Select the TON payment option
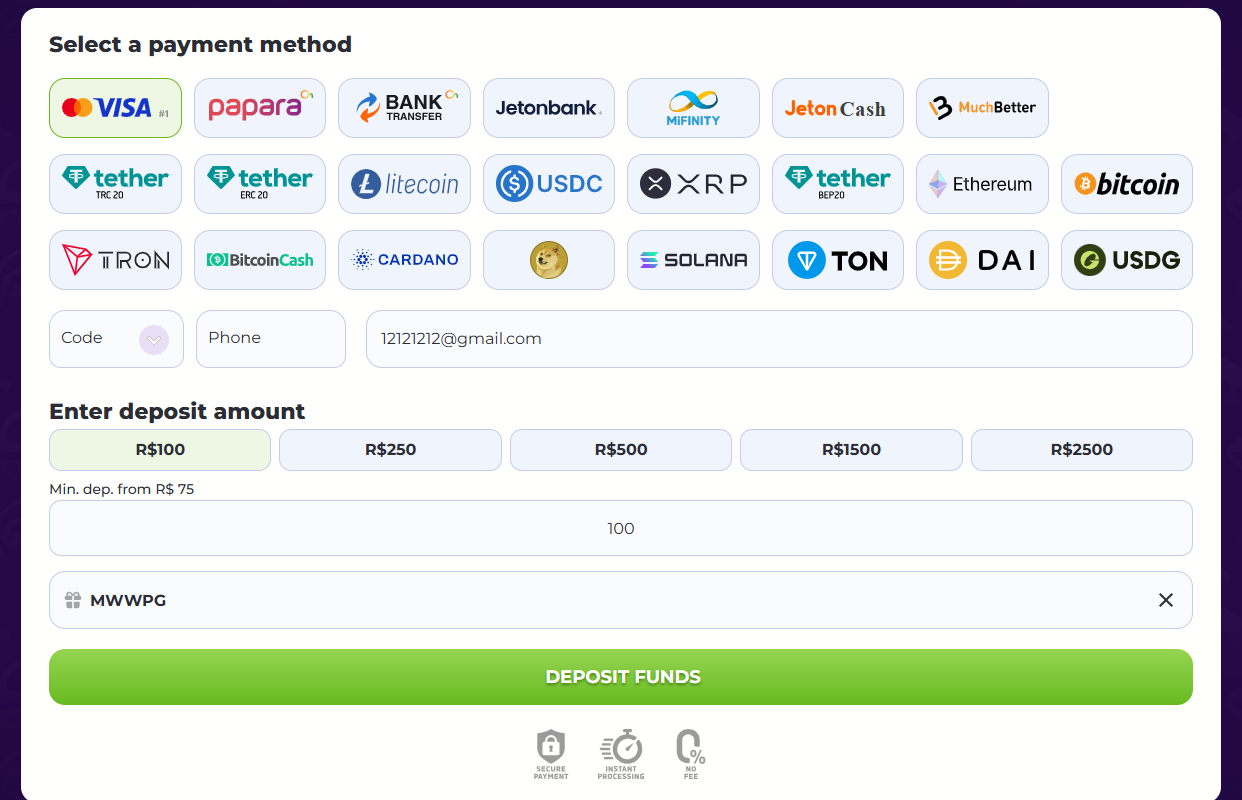Viewport: 1242px width, 800px height. point(837,260)
